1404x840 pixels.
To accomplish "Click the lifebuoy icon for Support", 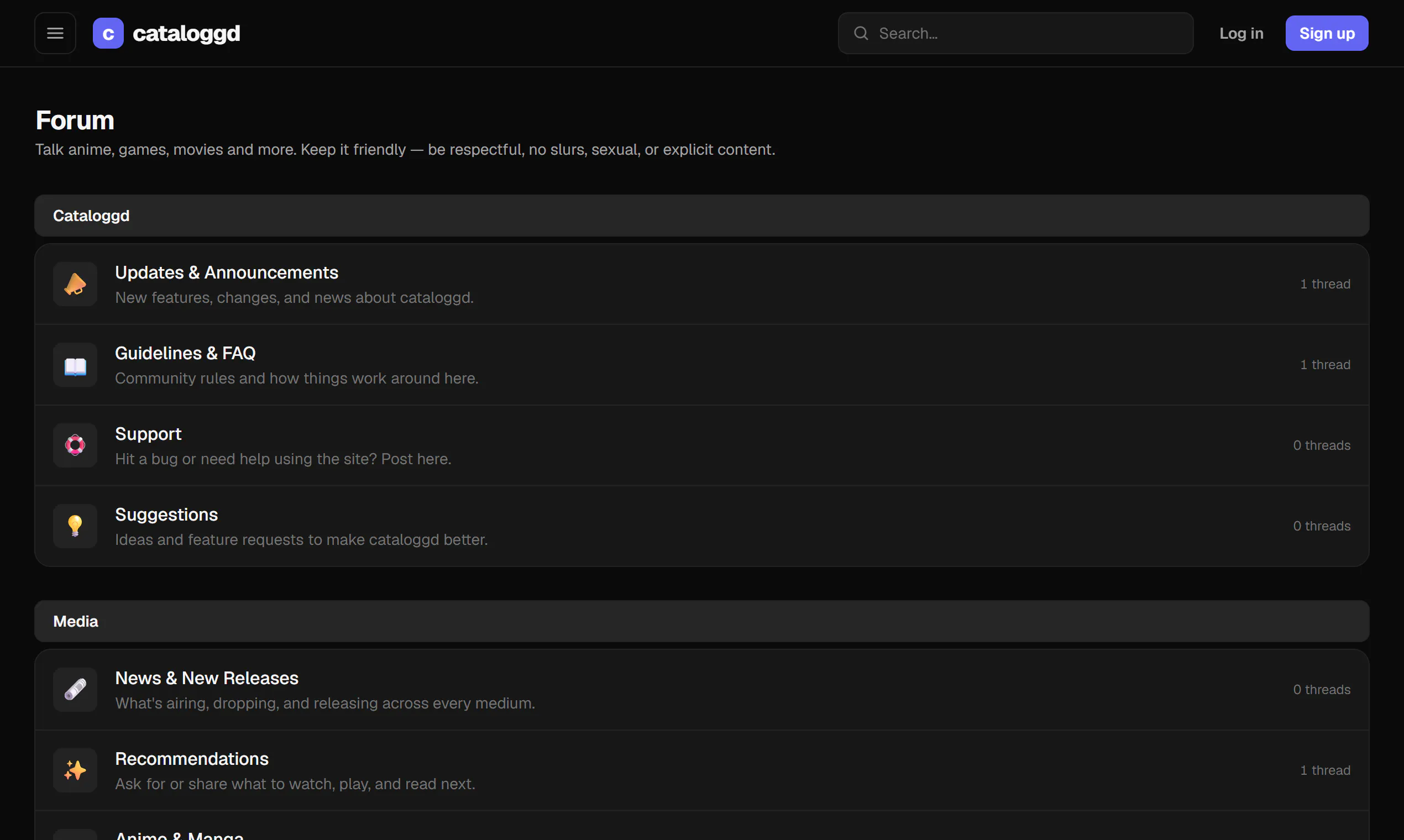I will (75, 445).
